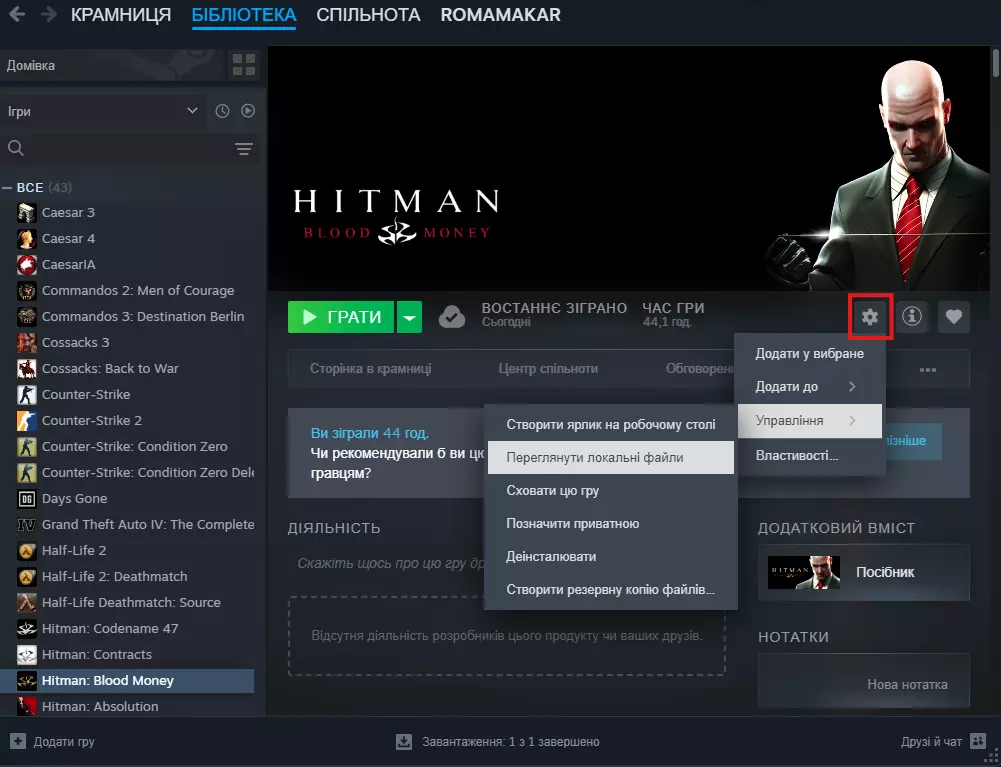Screen dimensions: 1001x767
Task: Select Створити резервну копію файлів
Action: click(611, 589)
